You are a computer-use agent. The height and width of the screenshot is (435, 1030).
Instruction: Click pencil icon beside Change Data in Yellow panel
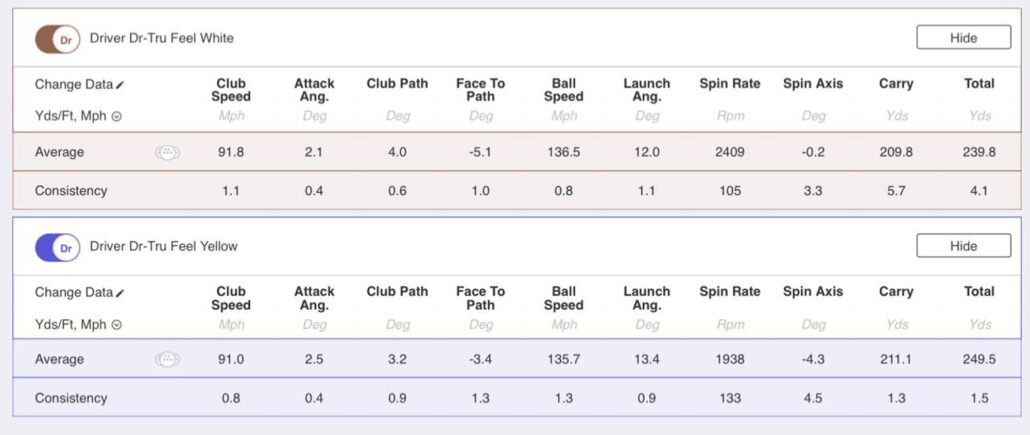click(x=120, y=293)
